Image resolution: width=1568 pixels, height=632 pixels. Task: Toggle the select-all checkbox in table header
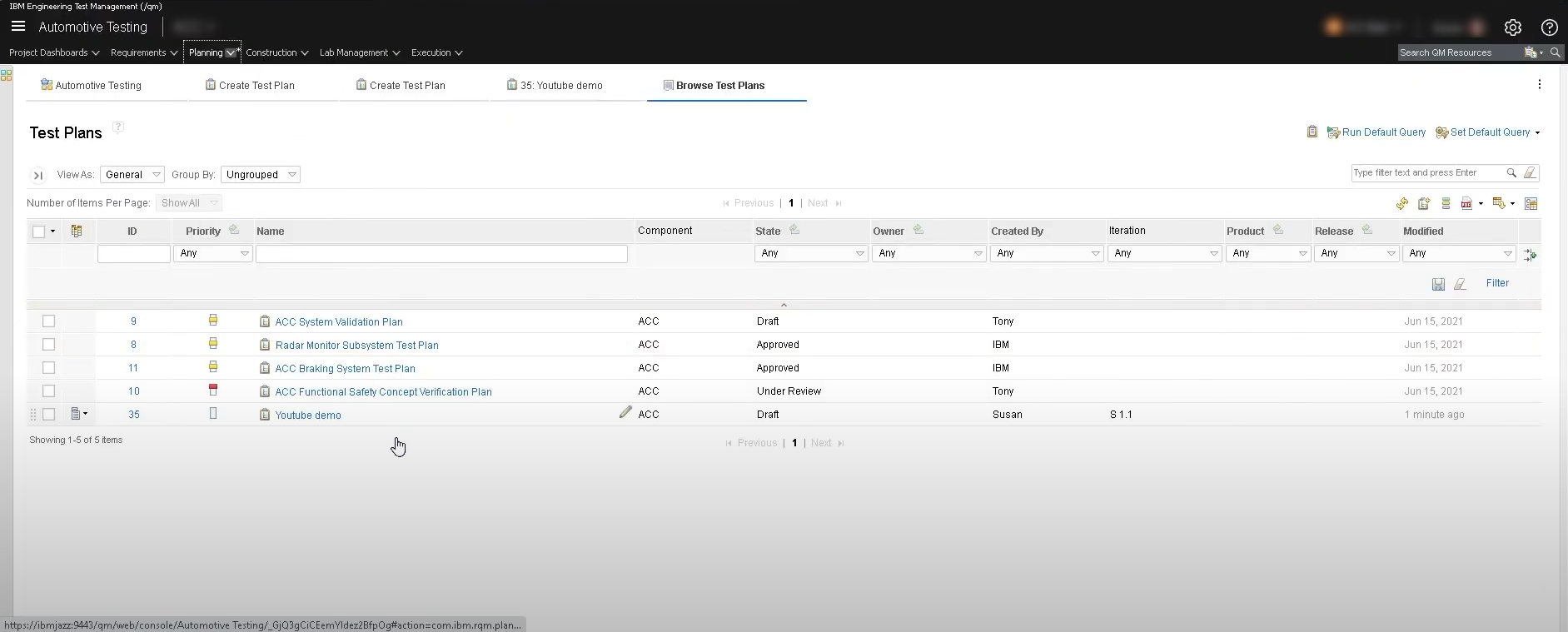tap(38, 231)
